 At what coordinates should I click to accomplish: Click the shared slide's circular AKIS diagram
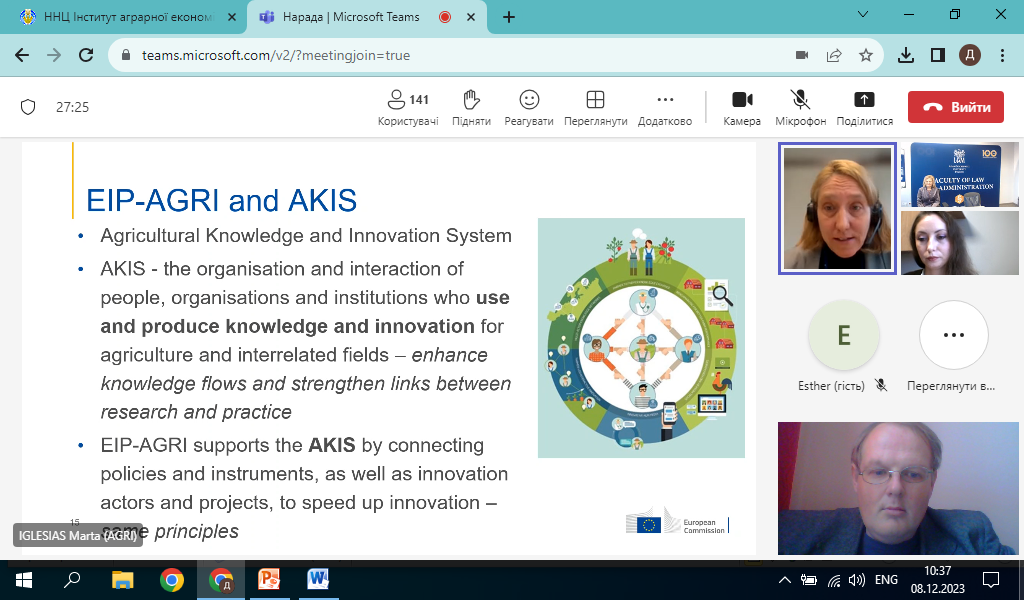click(641, 338)
